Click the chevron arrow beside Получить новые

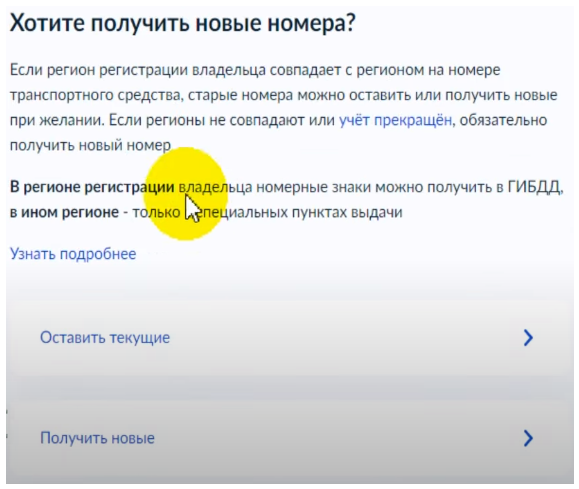[528, 438]
